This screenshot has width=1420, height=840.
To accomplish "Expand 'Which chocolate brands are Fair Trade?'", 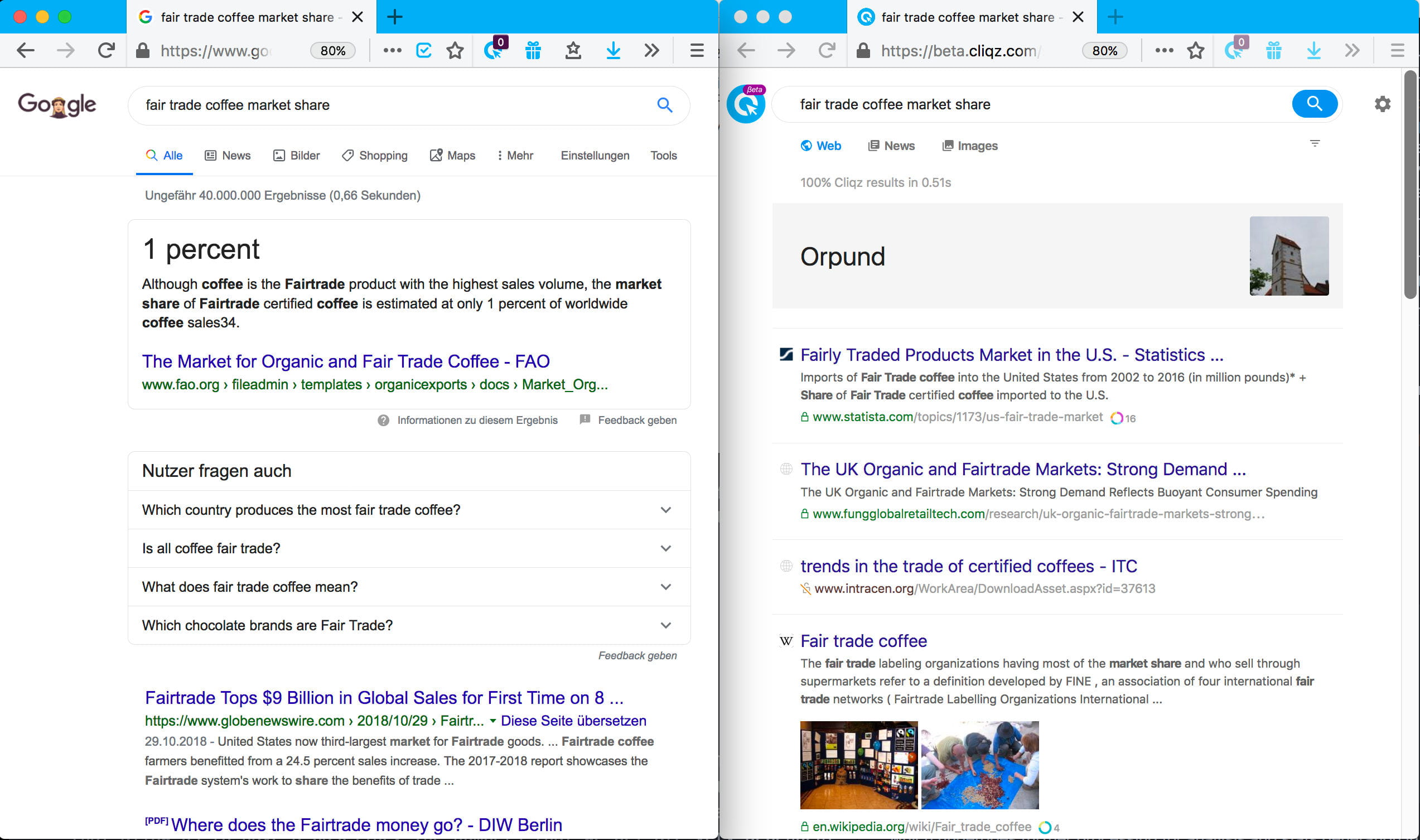I will 409,625.
